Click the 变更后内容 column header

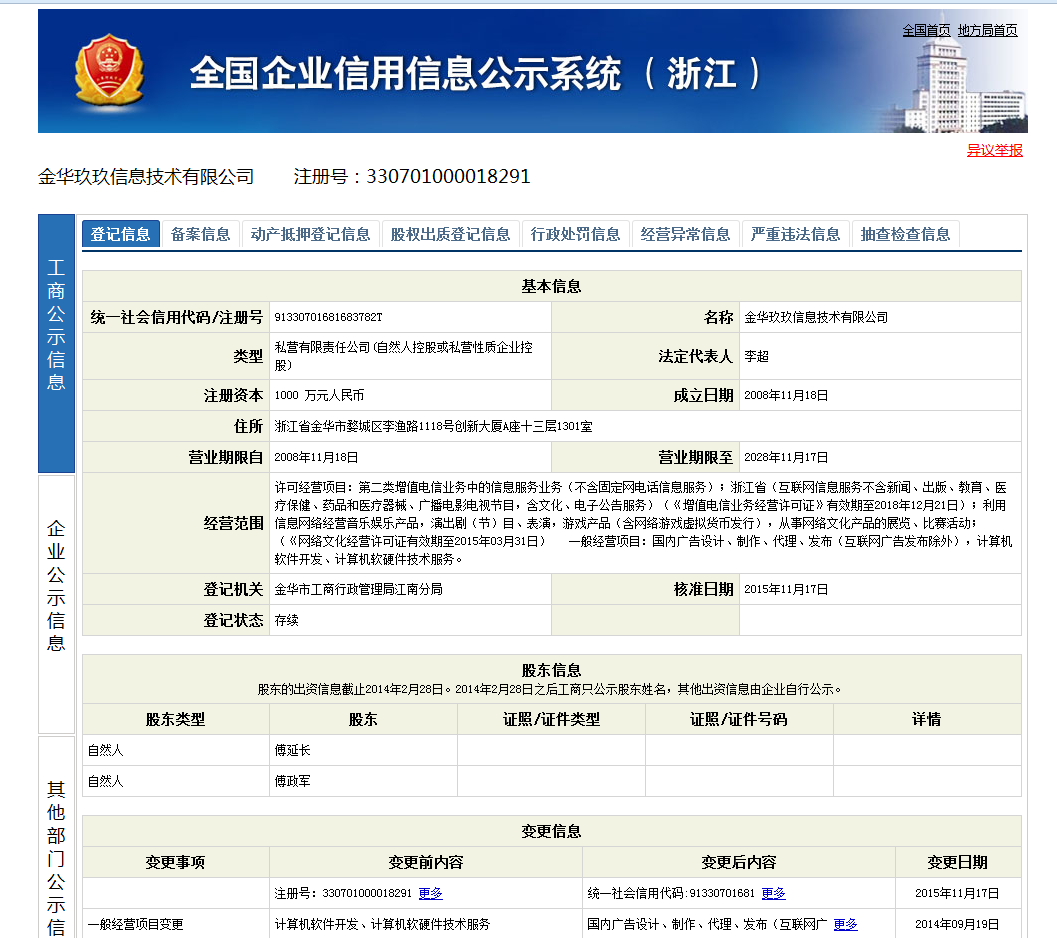pos(739,862)
